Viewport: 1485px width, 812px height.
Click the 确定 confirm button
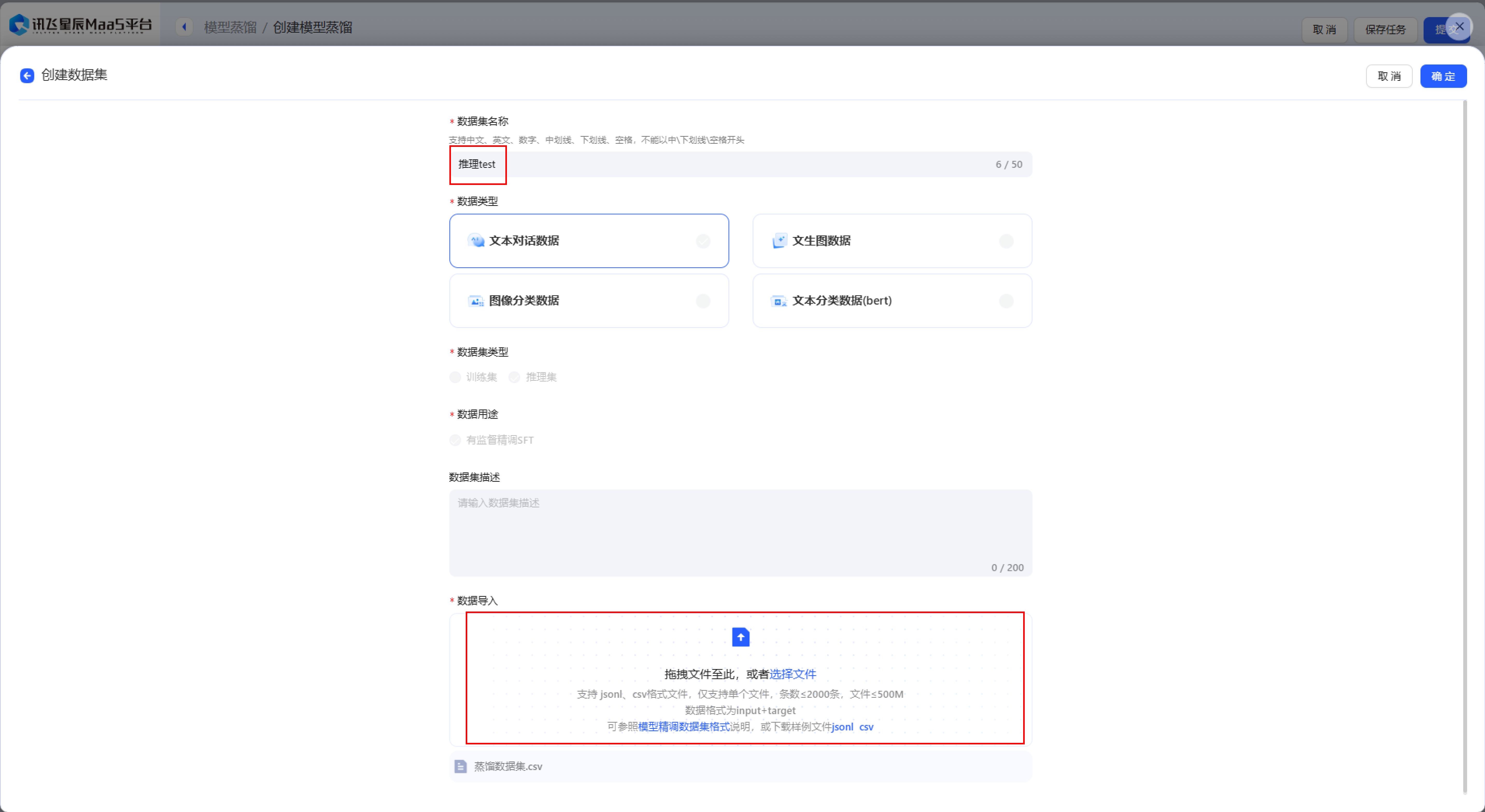pos(1443,76)
